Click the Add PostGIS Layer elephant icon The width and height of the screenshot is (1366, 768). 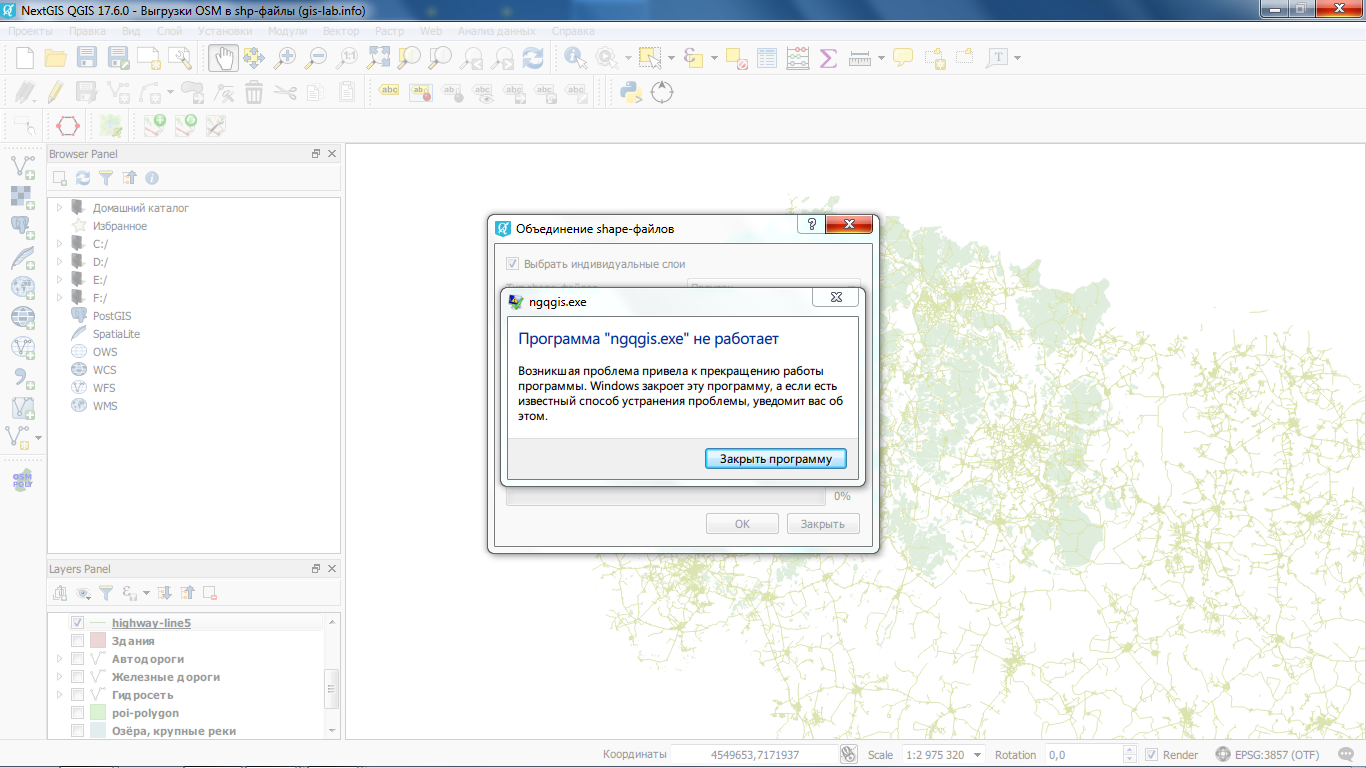21,228
